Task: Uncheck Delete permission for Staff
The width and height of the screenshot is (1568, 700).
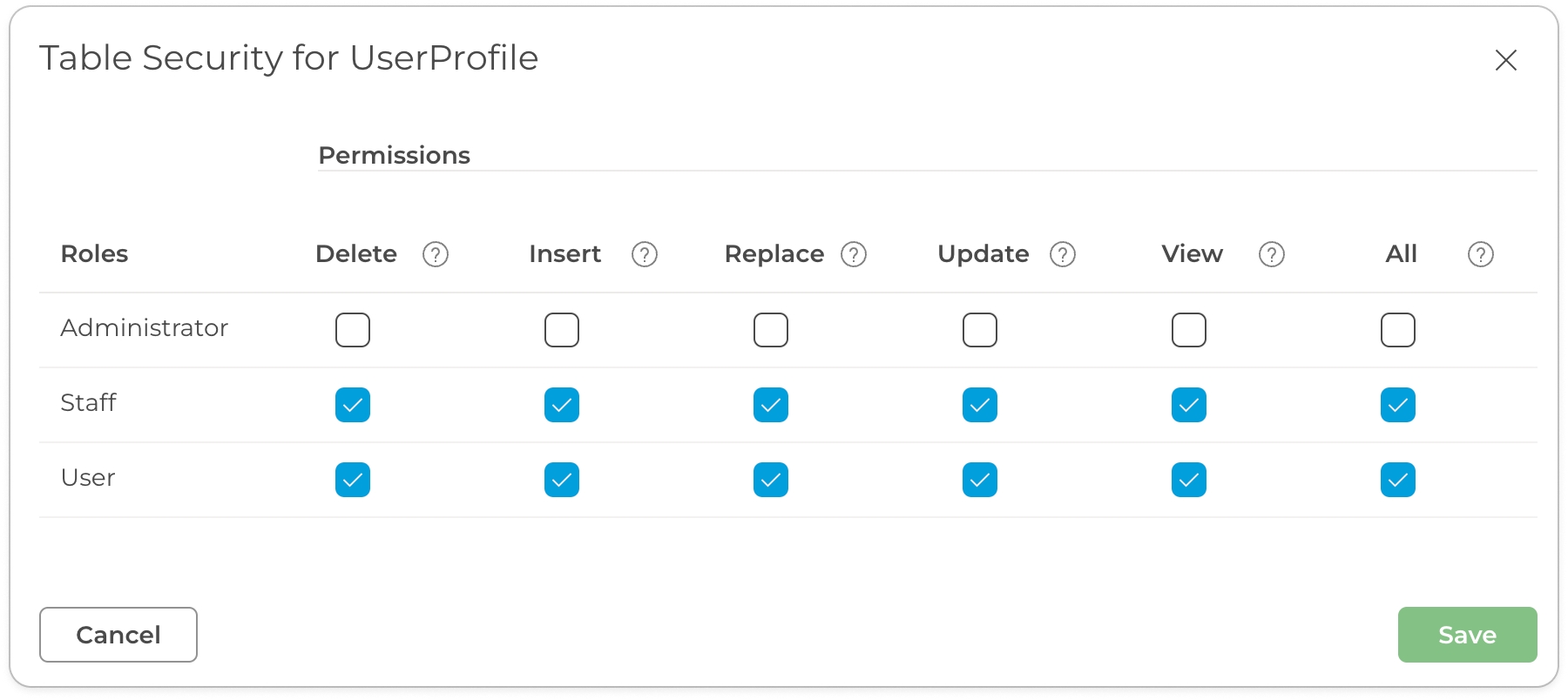Action: [x=353, y=405]
